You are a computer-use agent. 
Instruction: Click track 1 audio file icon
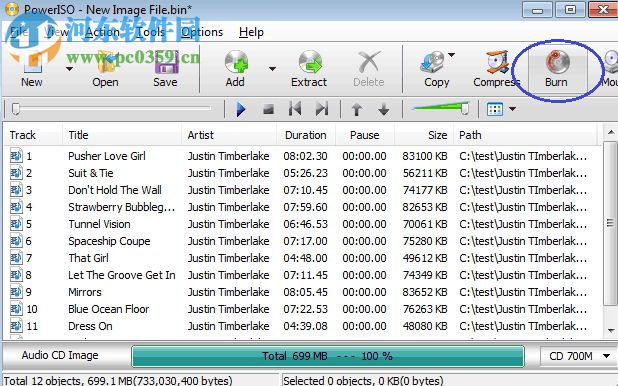pyautogui.click(x=16, y=156)
